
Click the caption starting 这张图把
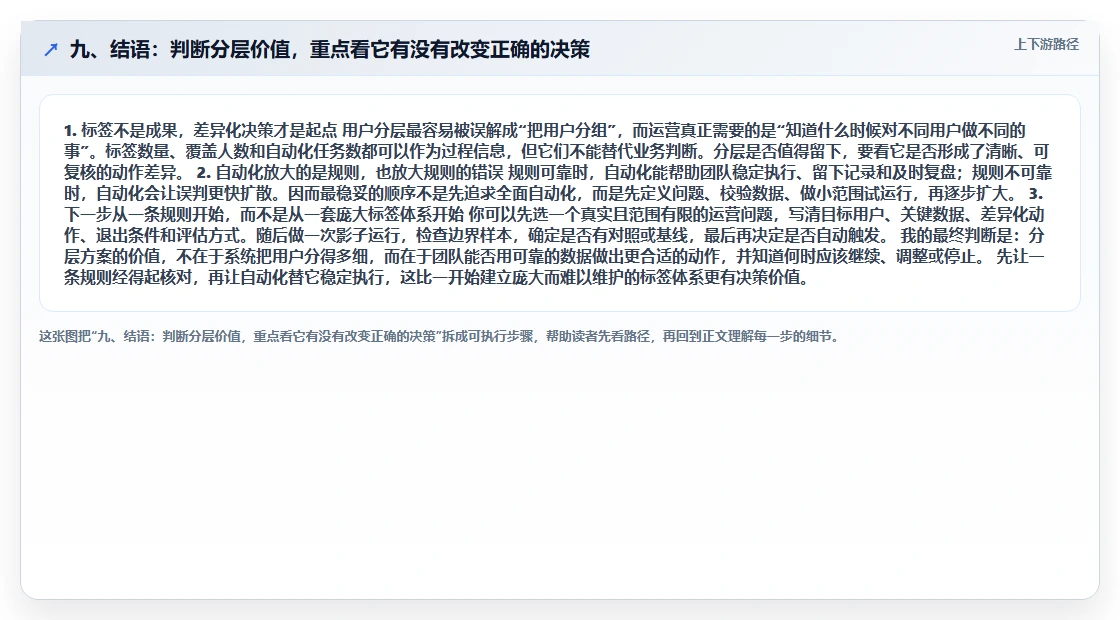pos(440,336)
